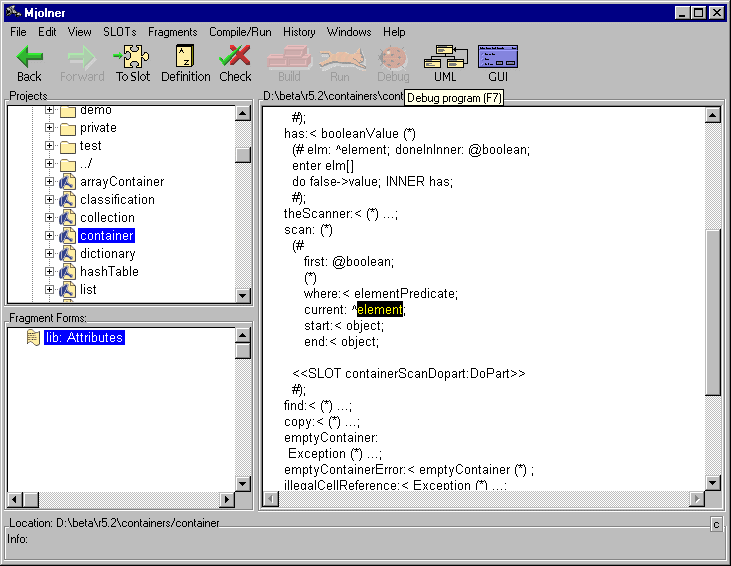Open Definition via toolbar icon
This screenshot has width=731, height=566.
point(185,57)
